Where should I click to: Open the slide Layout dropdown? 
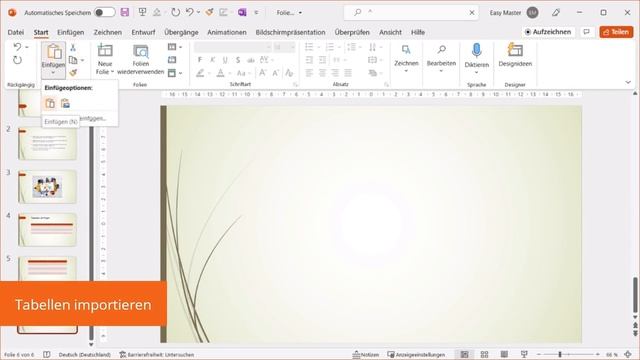[x=175, y=47]
